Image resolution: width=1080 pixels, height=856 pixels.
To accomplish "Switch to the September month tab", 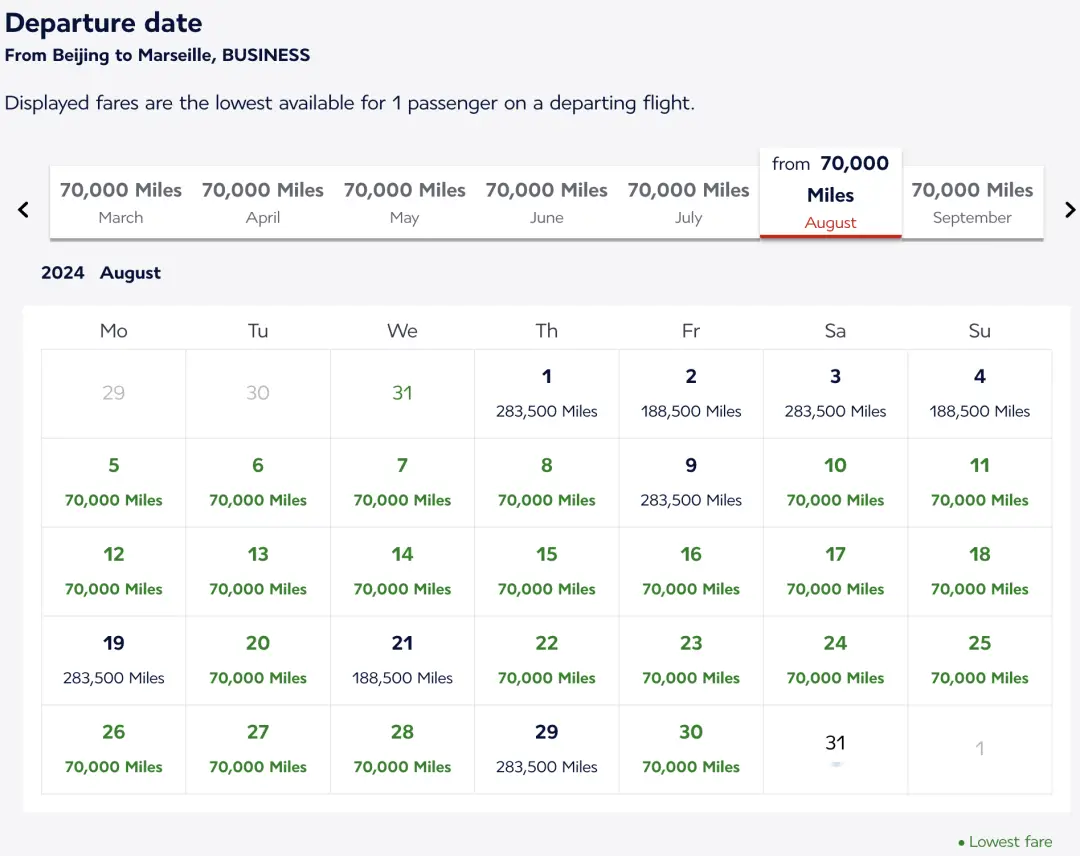I will pyautogui.click(x=972, y=202).
